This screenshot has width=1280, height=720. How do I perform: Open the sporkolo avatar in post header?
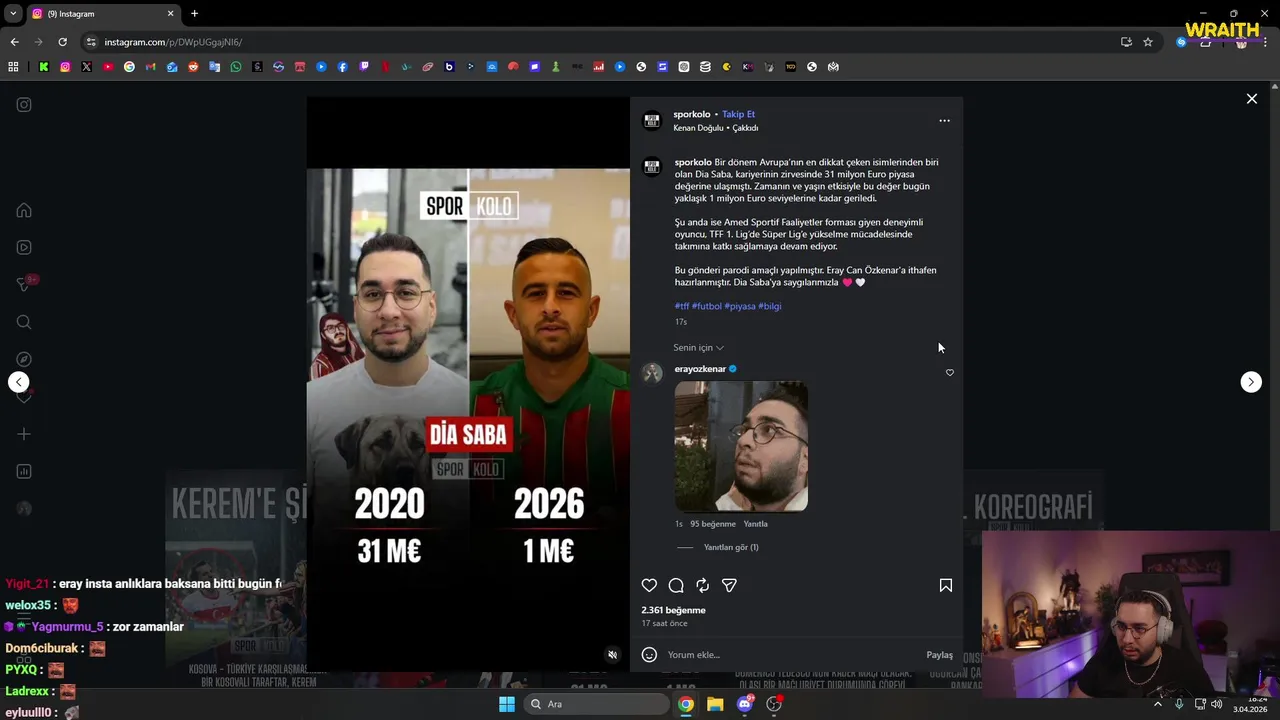point(652,120)
